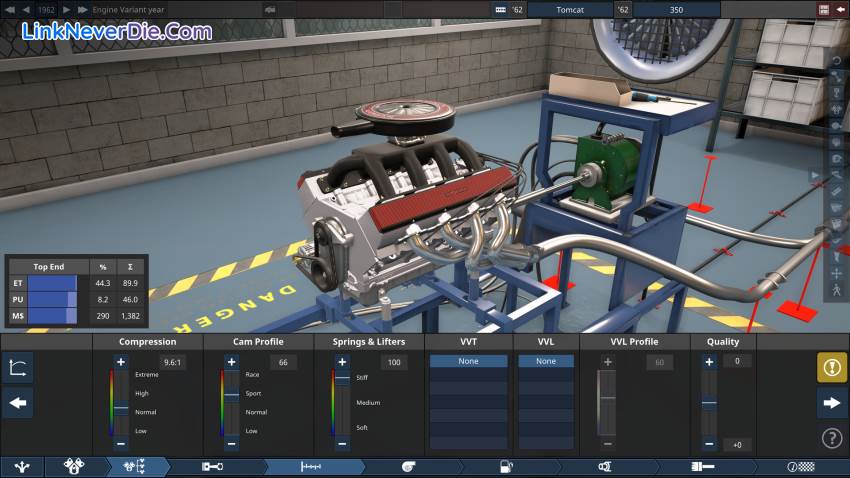This screenshot has height=478, width=850.
Task: Open the turbocharger tab icon in bottom bar
Action: point(408,467)
